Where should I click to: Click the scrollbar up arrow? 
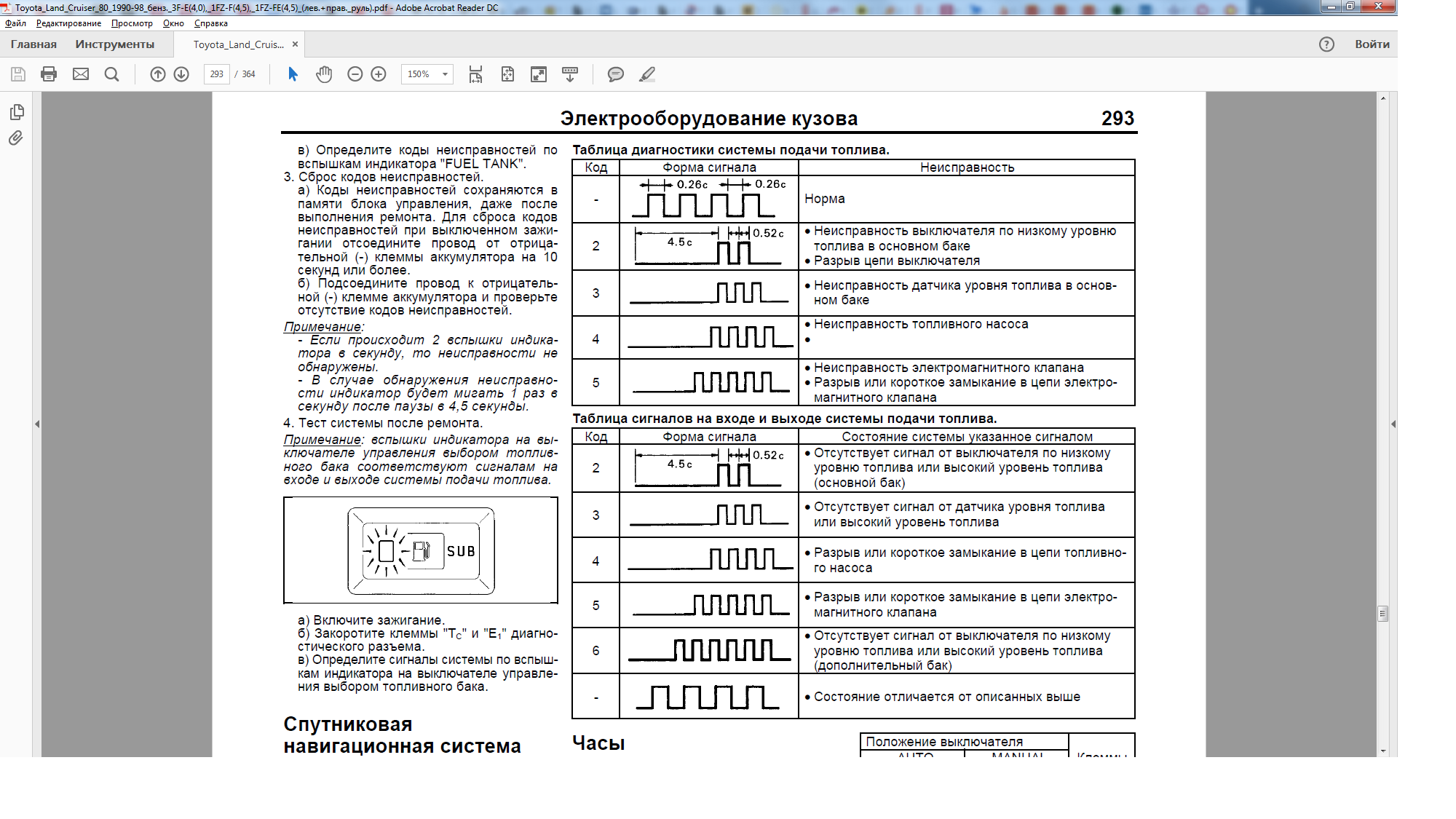[x=1383, y=98]
